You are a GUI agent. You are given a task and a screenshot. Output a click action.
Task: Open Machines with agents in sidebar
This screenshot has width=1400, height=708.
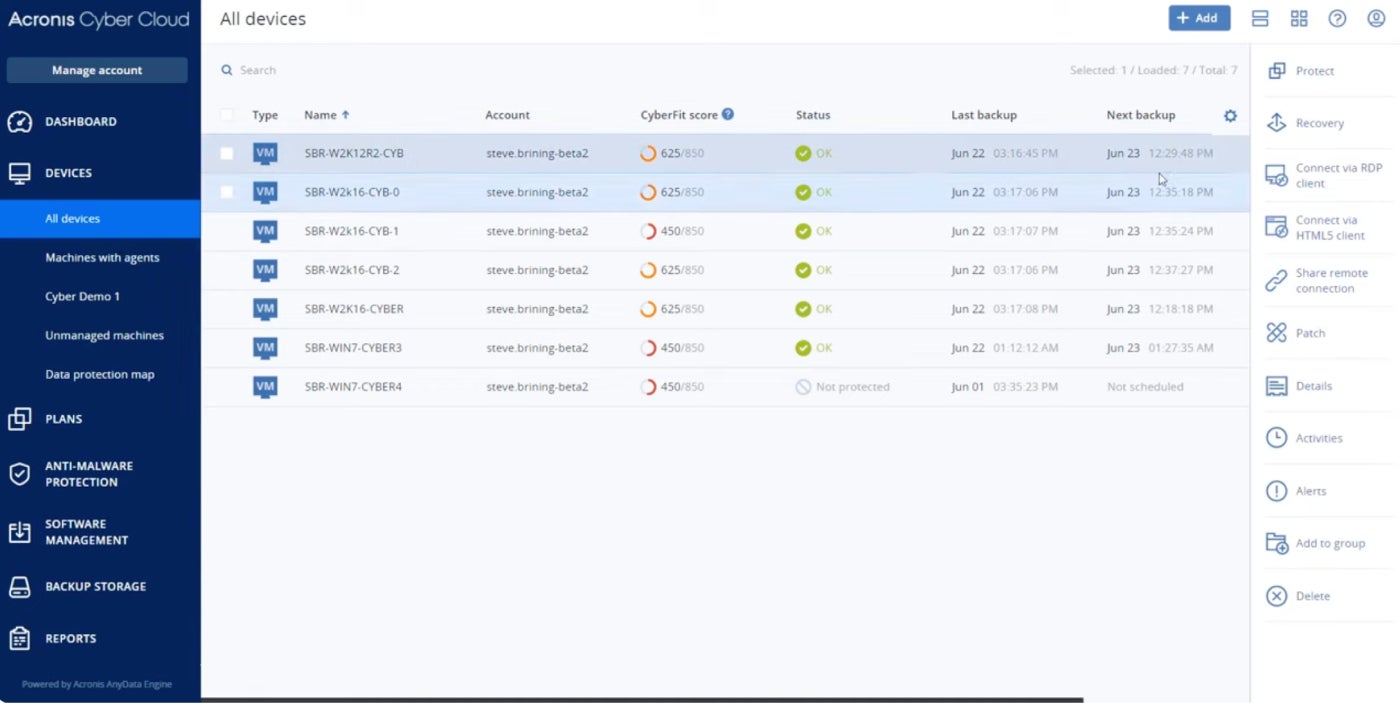pos(102,258)
